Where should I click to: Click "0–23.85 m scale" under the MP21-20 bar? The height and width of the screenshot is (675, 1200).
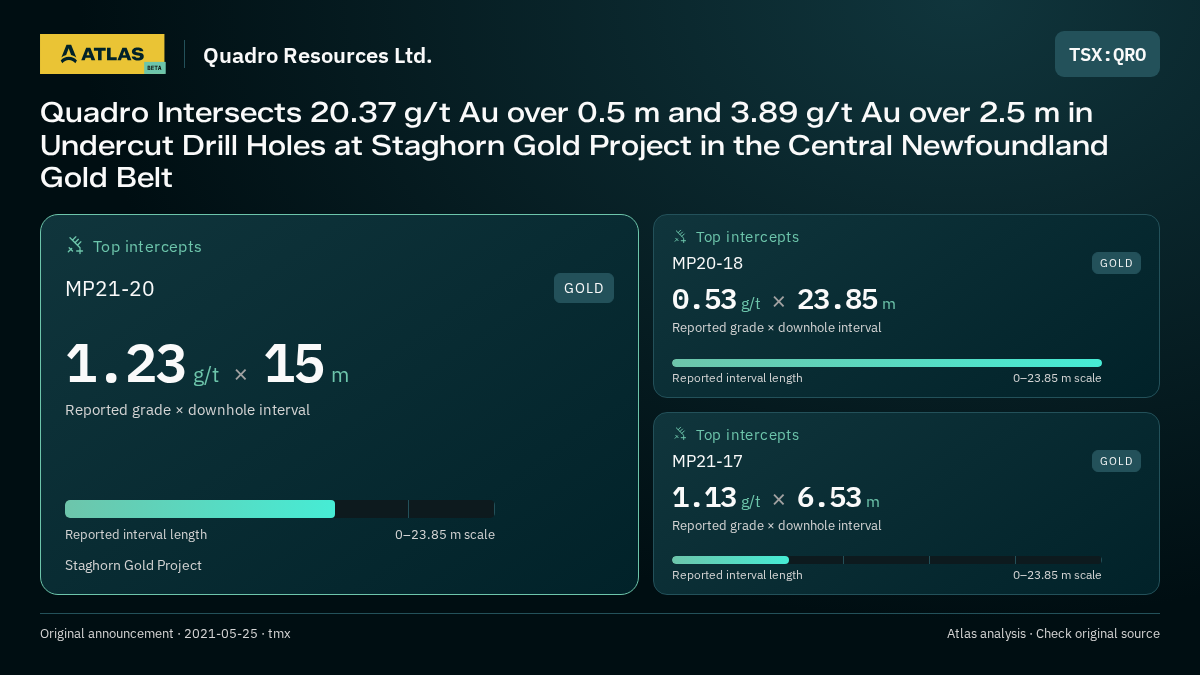(x=445, y=534)
